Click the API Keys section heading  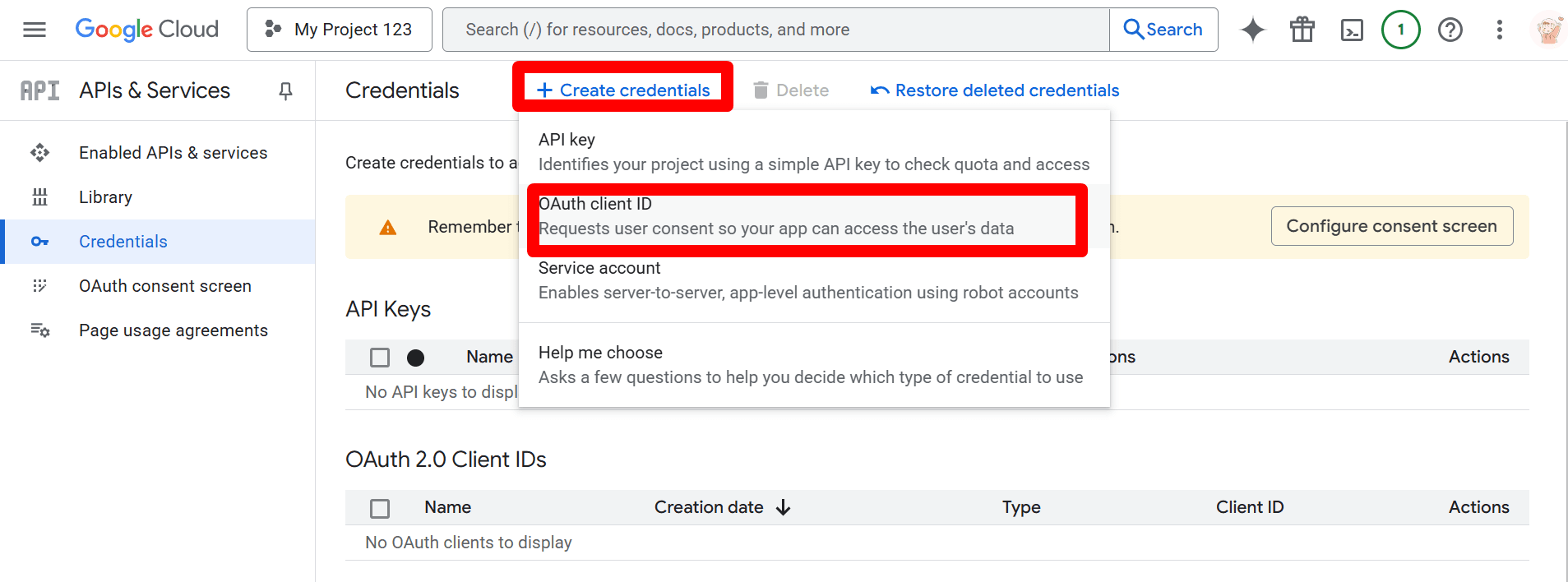pyautogui.click(x=388, y=309)
